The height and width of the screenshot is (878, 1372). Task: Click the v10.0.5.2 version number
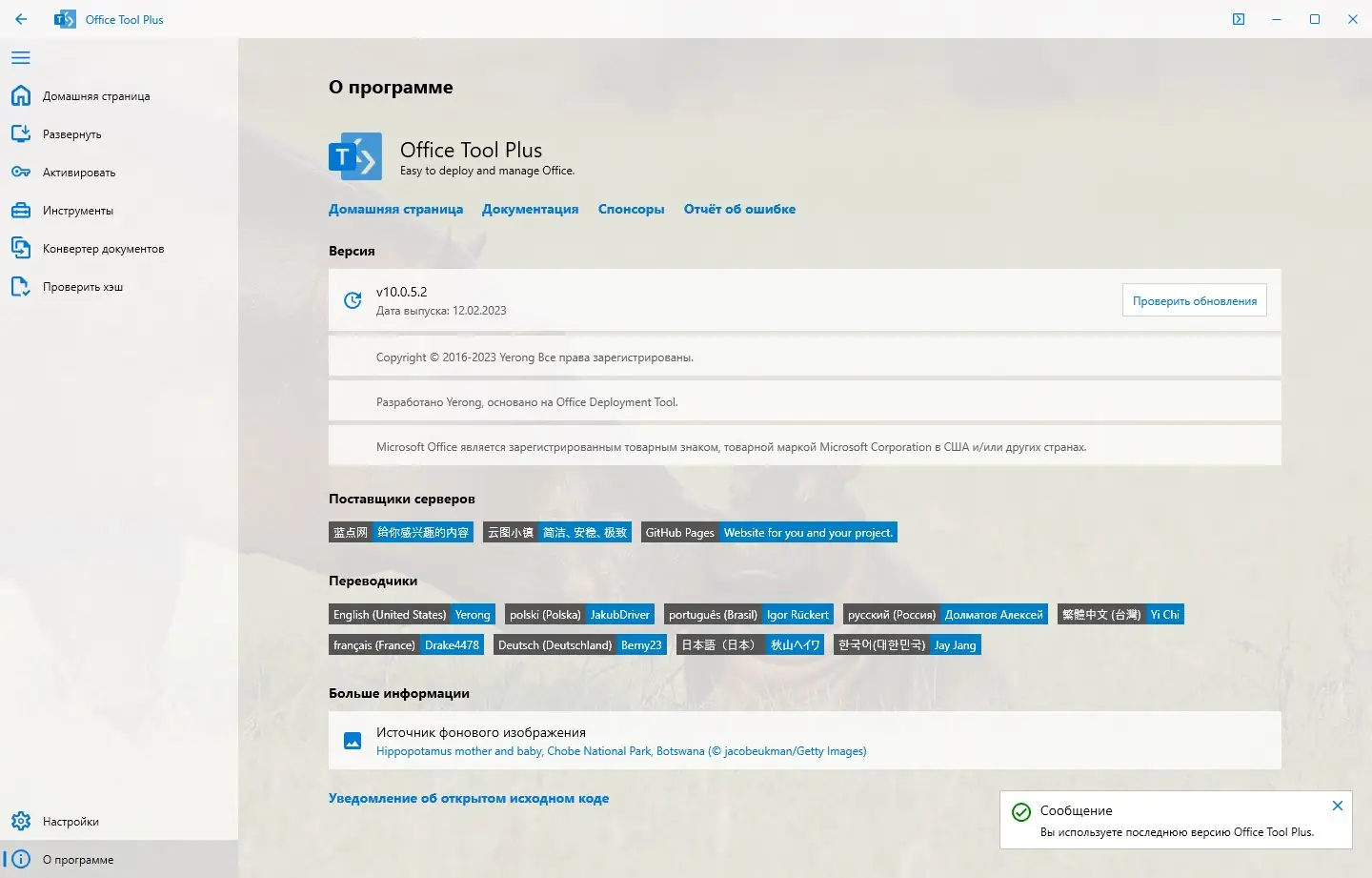tap(402, 292)
